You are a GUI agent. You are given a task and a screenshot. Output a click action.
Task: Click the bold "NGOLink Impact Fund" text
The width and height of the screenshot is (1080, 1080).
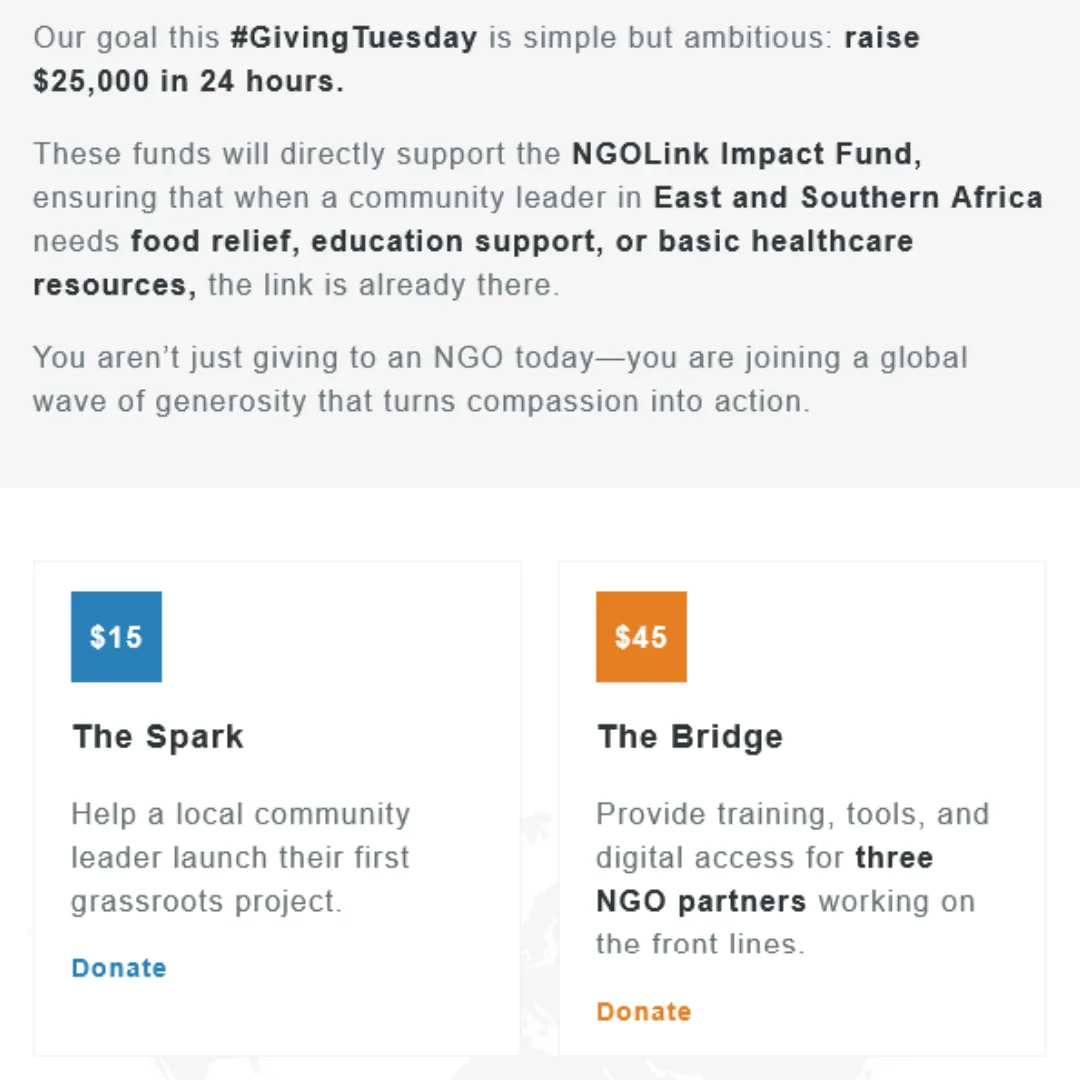click(x=746, y=154)
